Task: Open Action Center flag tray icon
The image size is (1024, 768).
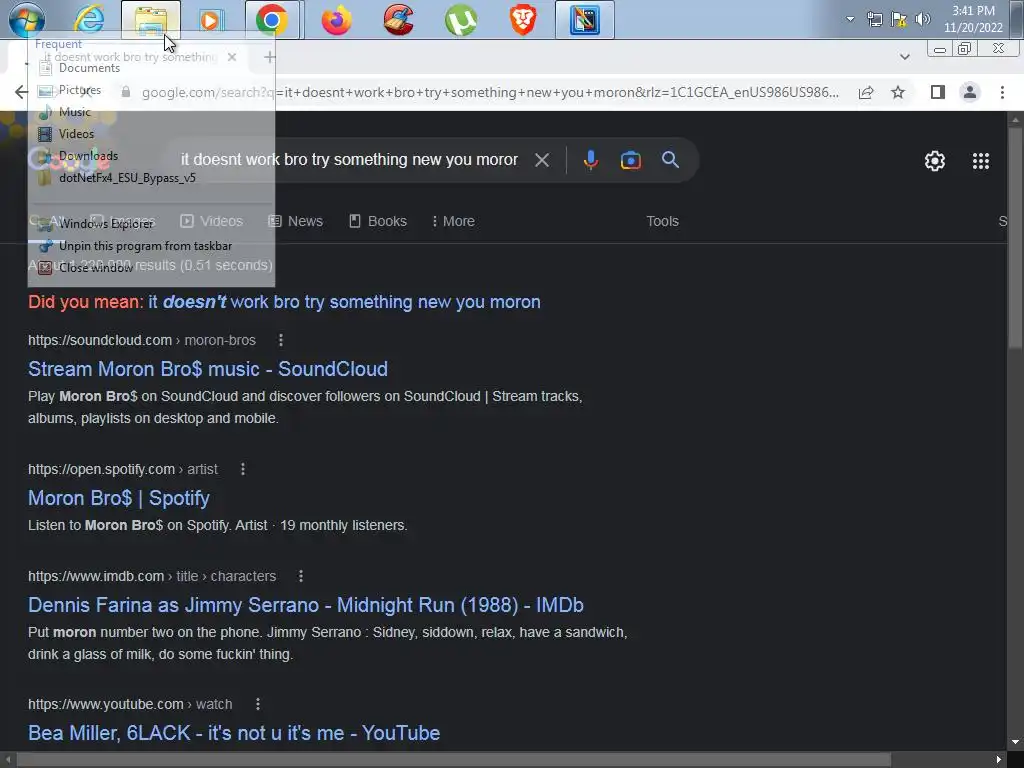Action: 899,19
